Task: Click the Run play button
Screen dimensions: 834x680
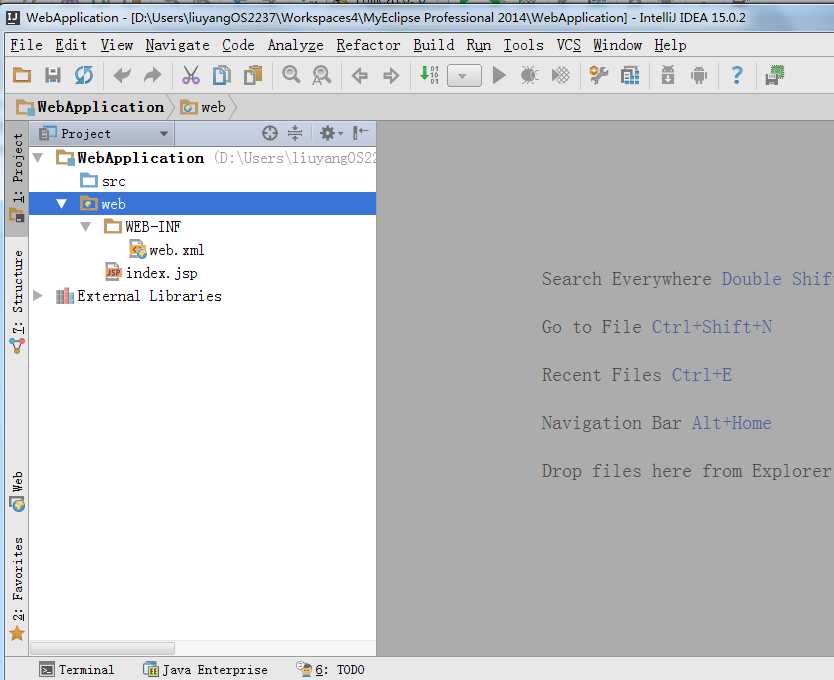Action: coord(499,76)
